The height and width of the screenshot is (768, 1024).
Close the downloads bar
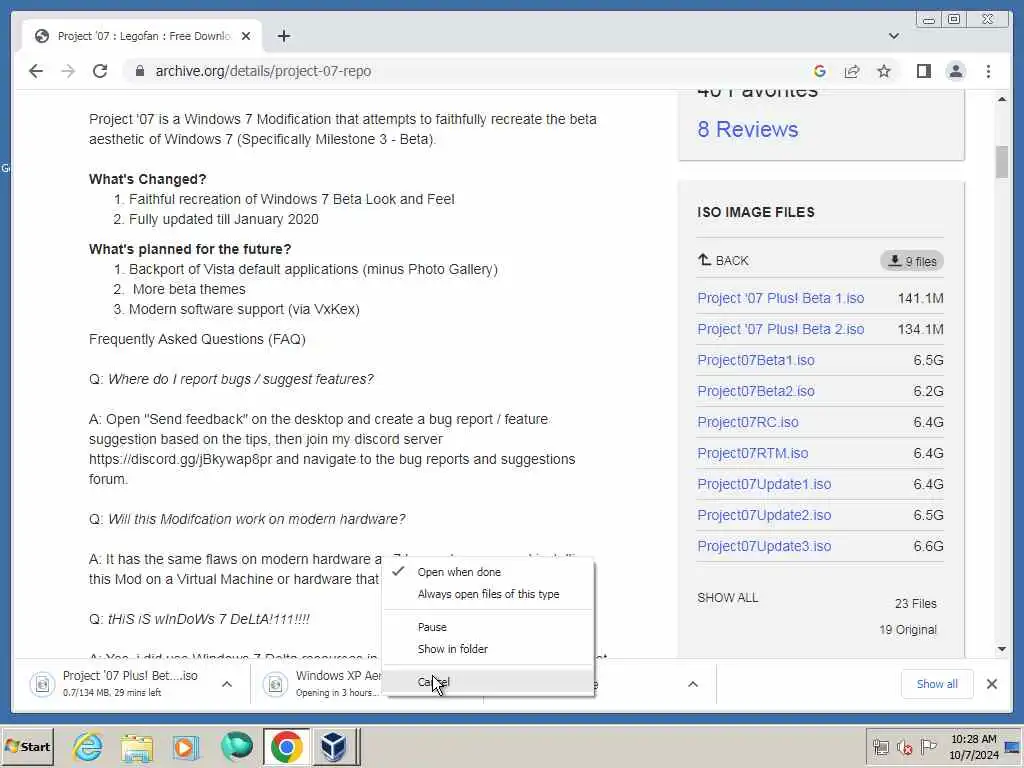point(992,684)
